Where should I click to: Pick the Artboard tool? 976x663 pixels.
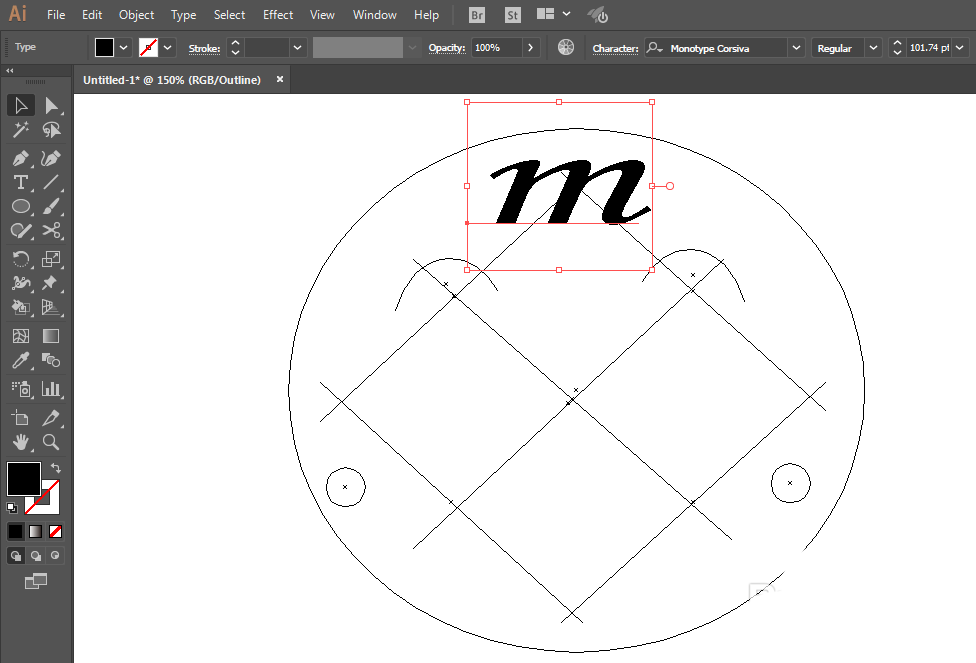(x=21, y=418)
